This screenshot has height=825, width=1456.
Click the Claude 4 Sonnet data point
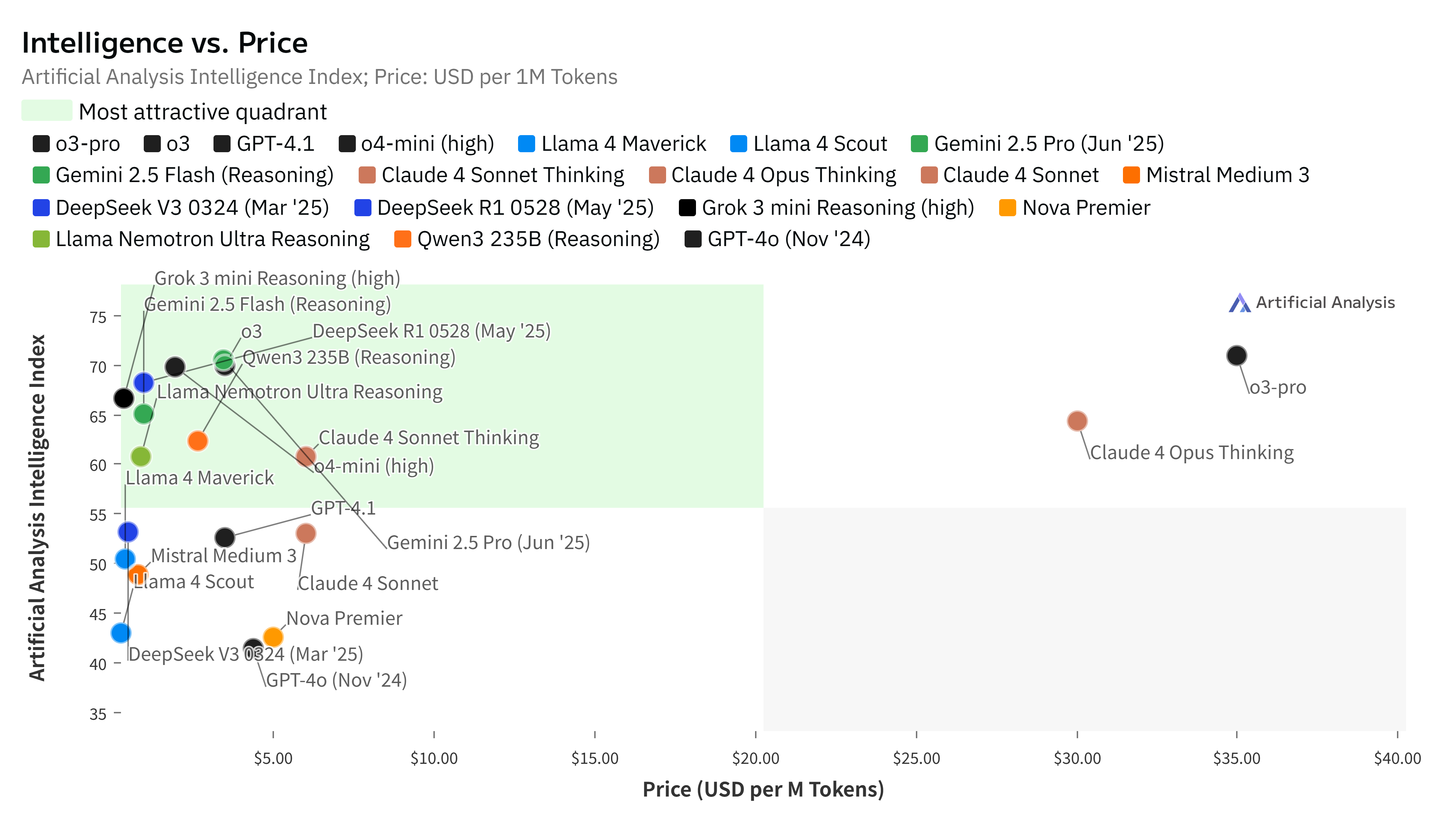coord(306,533)
